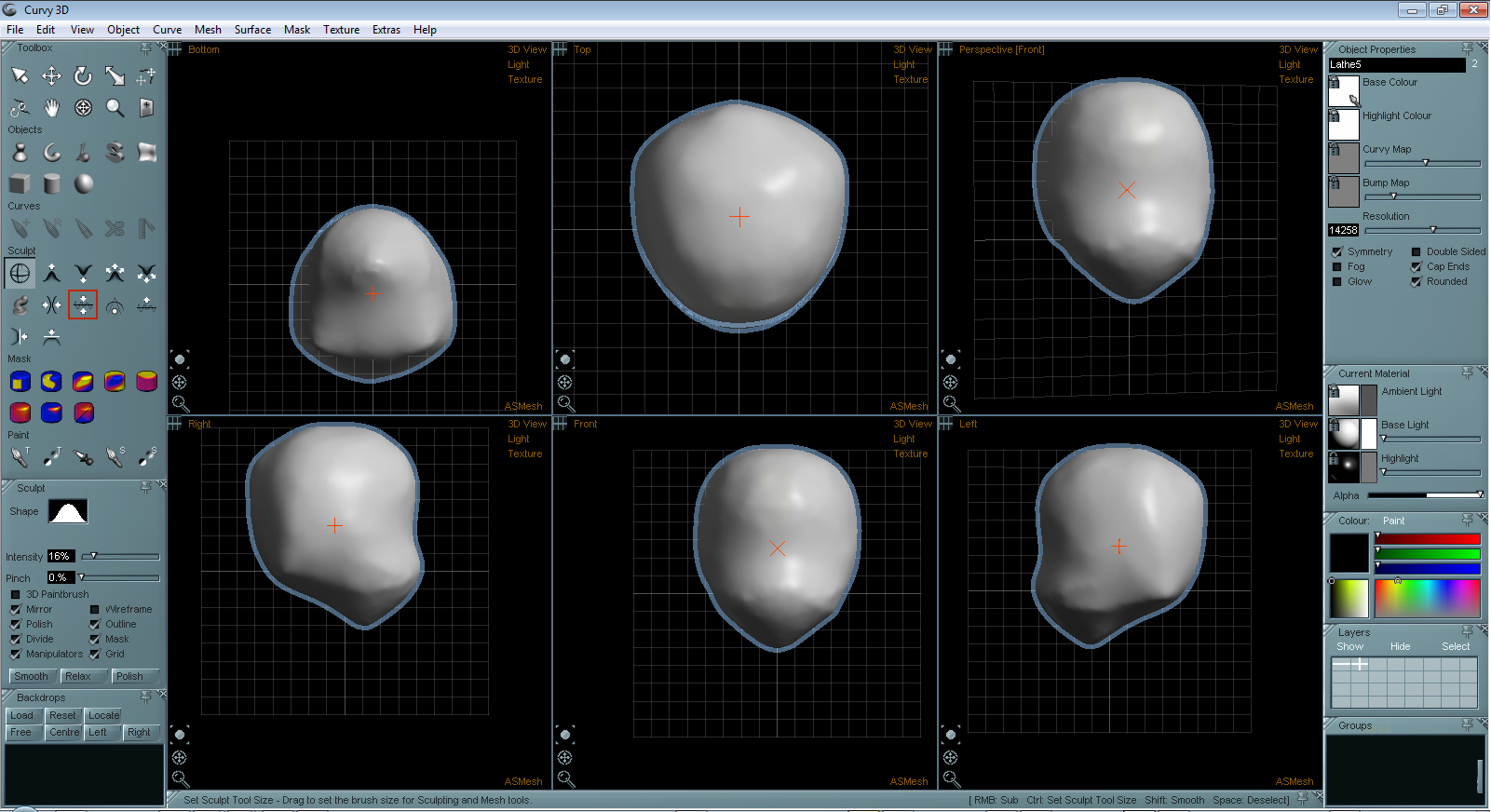Create a Lathe object from Objects section
The width and height of the screenshot is (1491, 812).
coord(20,152)
